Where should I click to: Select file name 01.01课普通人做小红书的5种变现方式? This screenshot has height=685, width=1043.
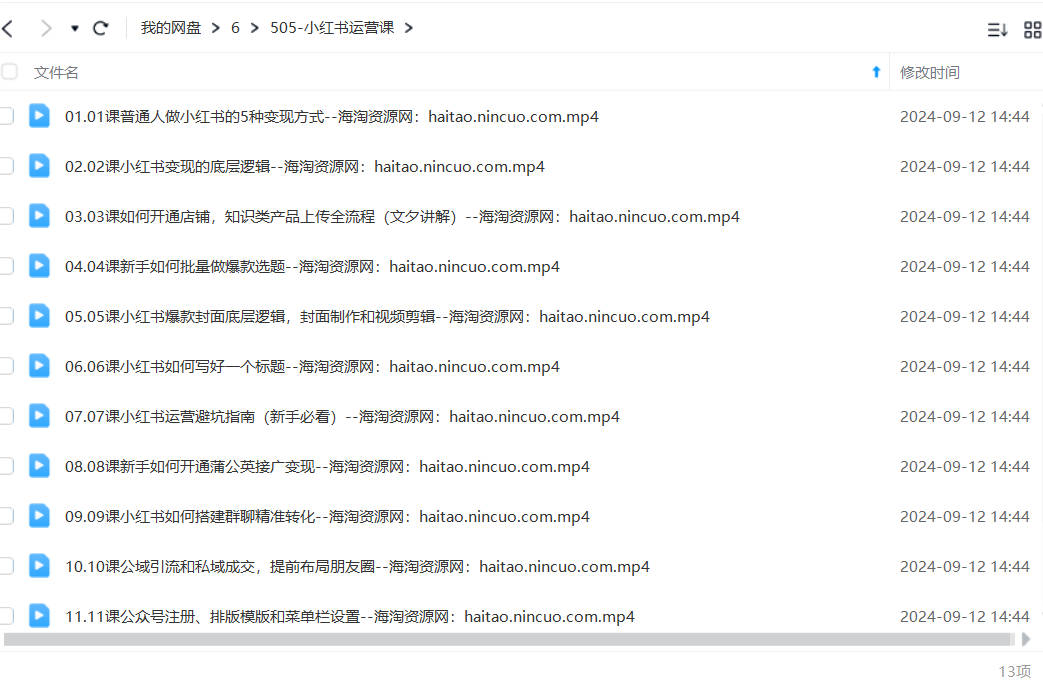click(332, 116)
